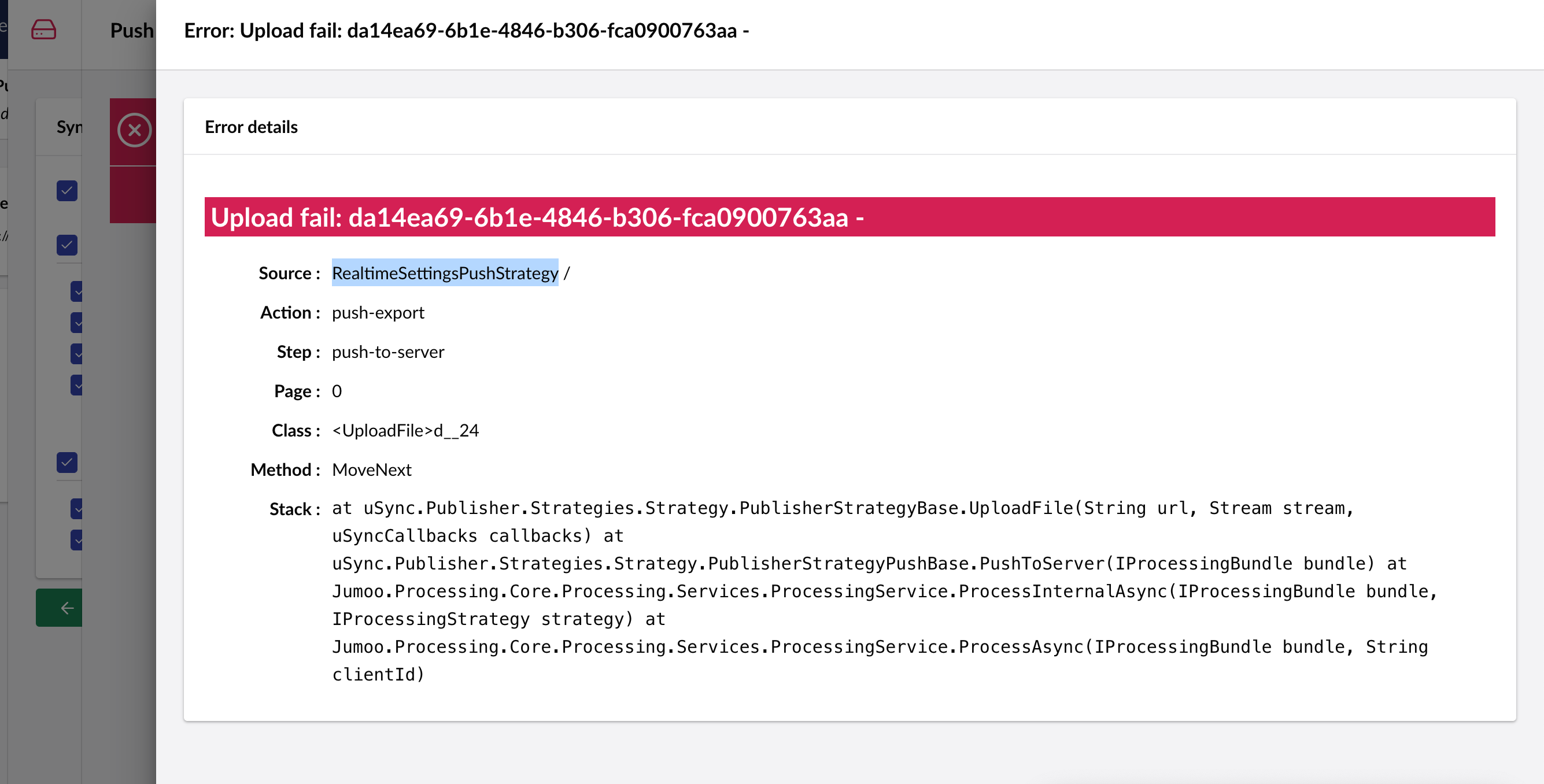Click the red server icon in header
1544x784 pixels.
point(43,29)
